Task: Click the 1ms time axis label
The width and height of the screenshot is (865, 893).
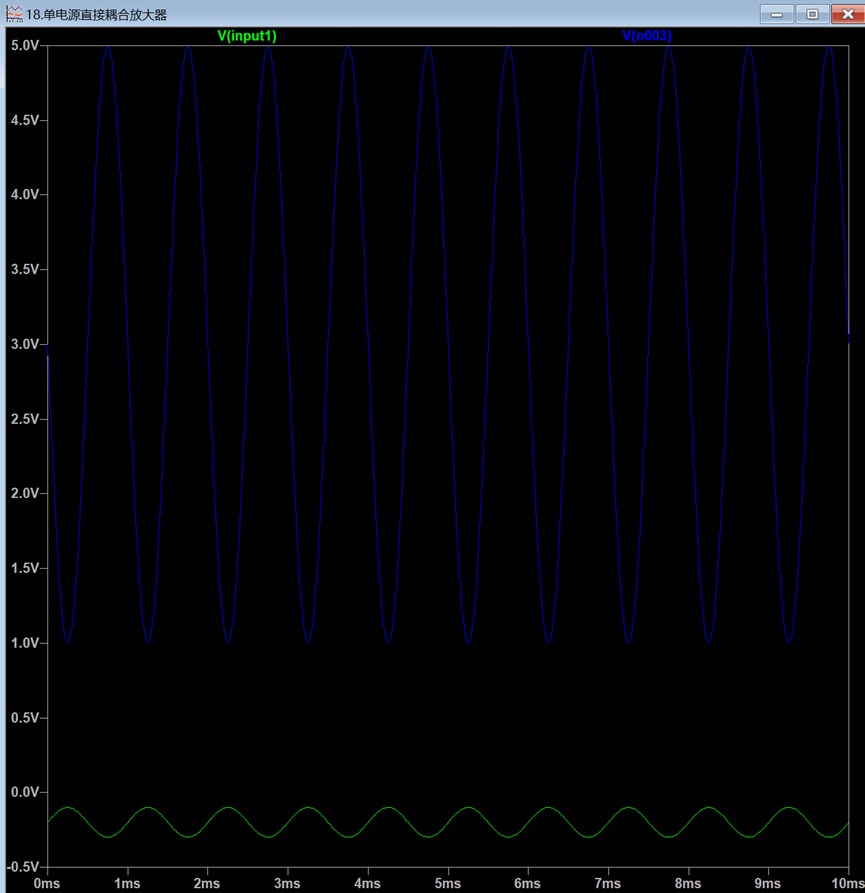Action: pyautogui.click(x=127, y=883)
